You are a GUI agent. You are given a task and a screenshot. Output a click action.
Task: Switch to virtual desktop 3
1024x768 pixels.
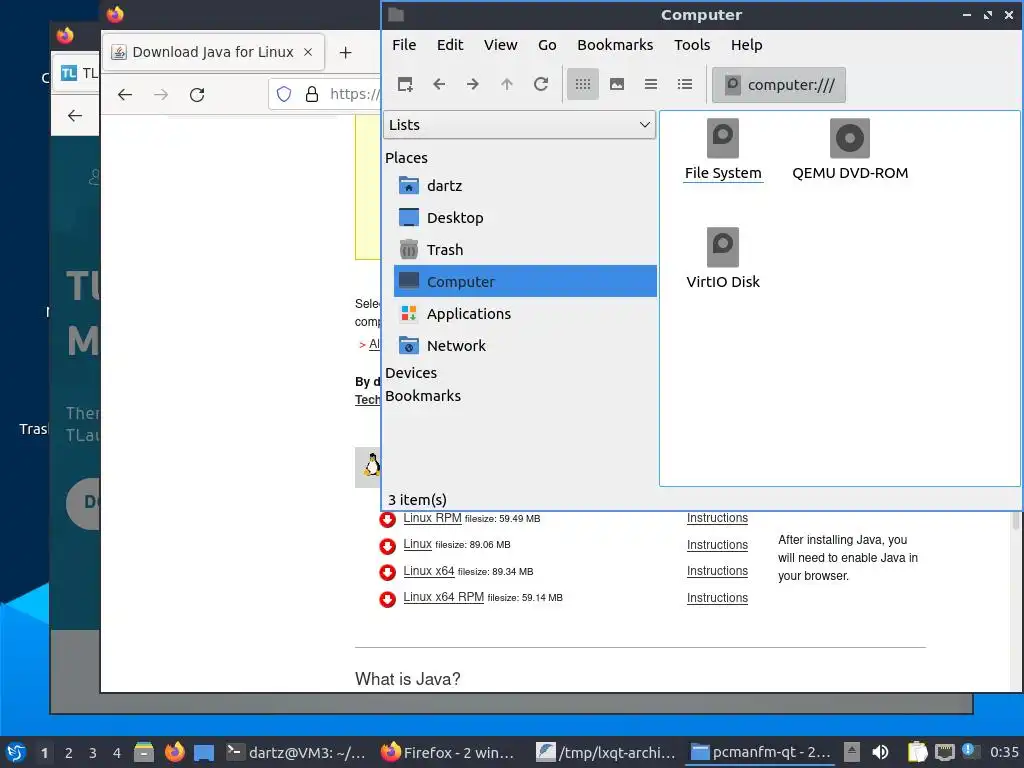[93, 753]
